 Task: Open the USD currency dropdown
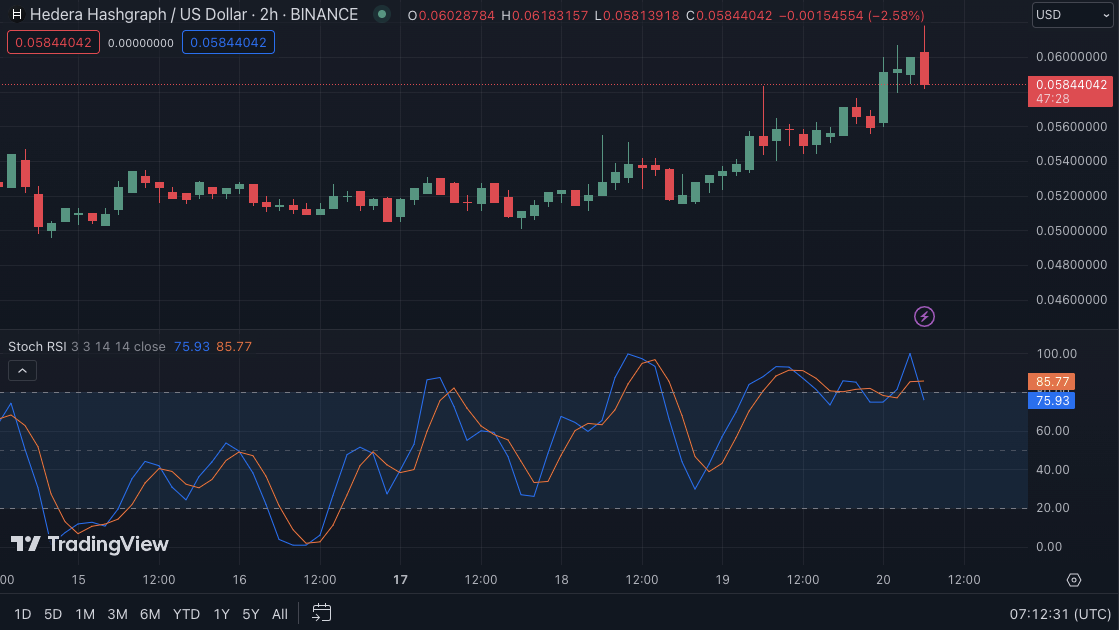[1072, 14]
